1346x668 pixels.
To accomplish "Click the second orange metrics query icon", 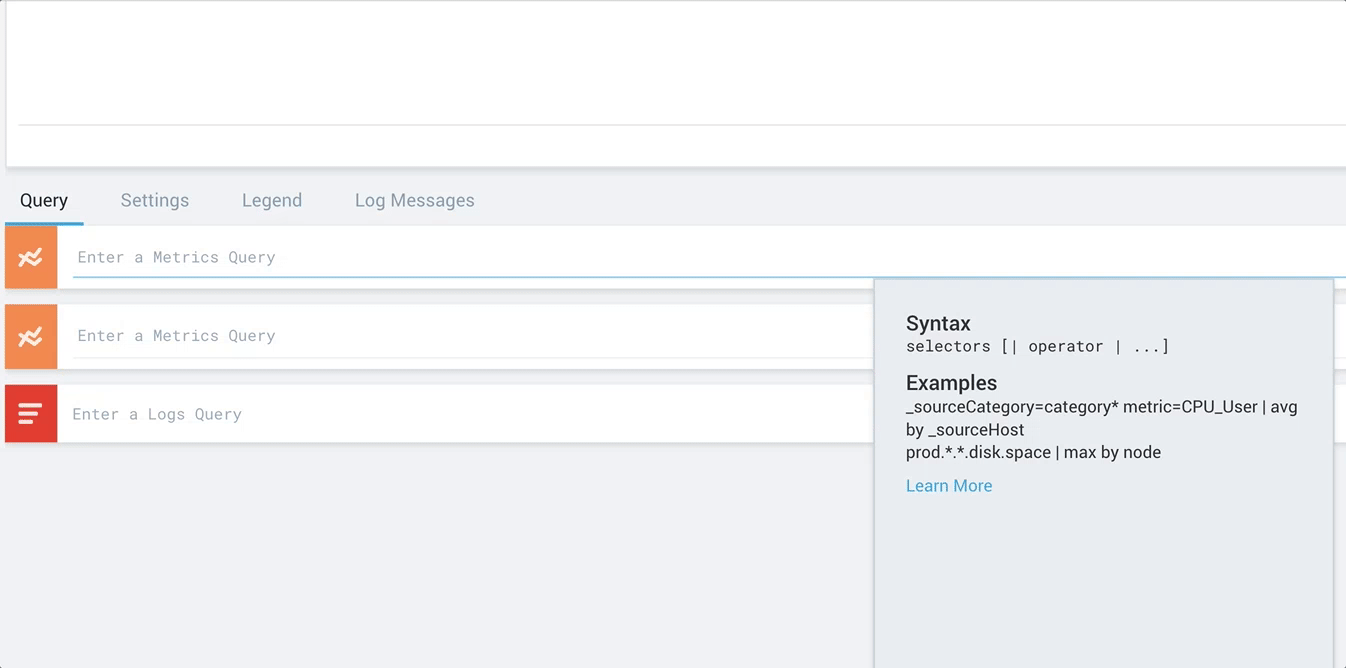I will (31, 337).
